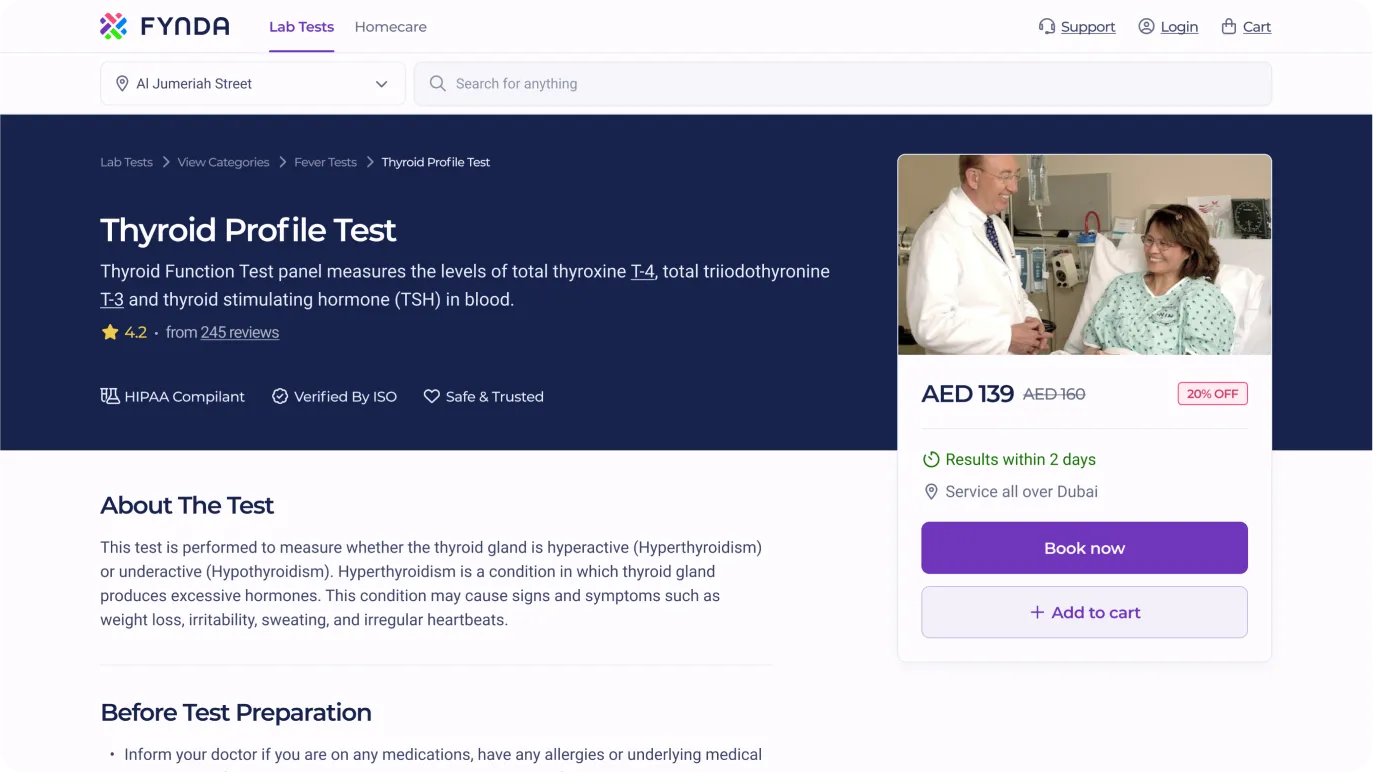Click the Safe & Trusted heart icon
Viewport: 1373px width, 772px height.
click(x=432, y=396)
